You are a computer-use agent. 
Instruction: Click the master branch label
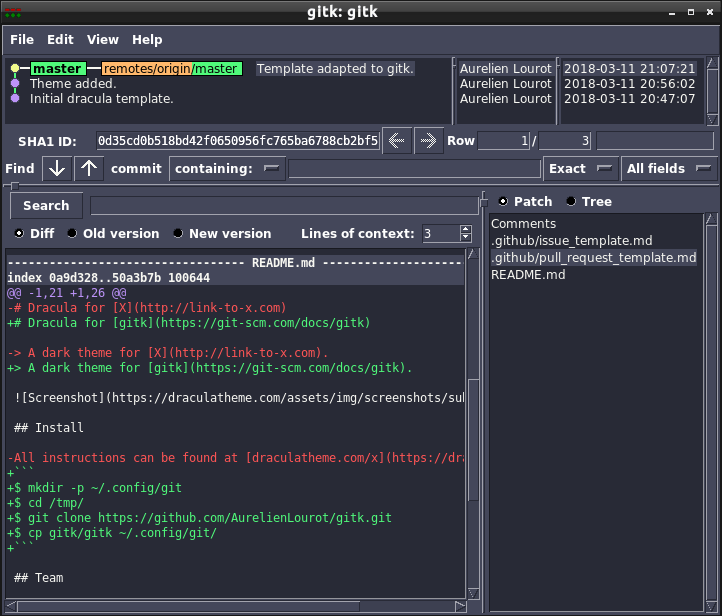click(x=58, y=69)
